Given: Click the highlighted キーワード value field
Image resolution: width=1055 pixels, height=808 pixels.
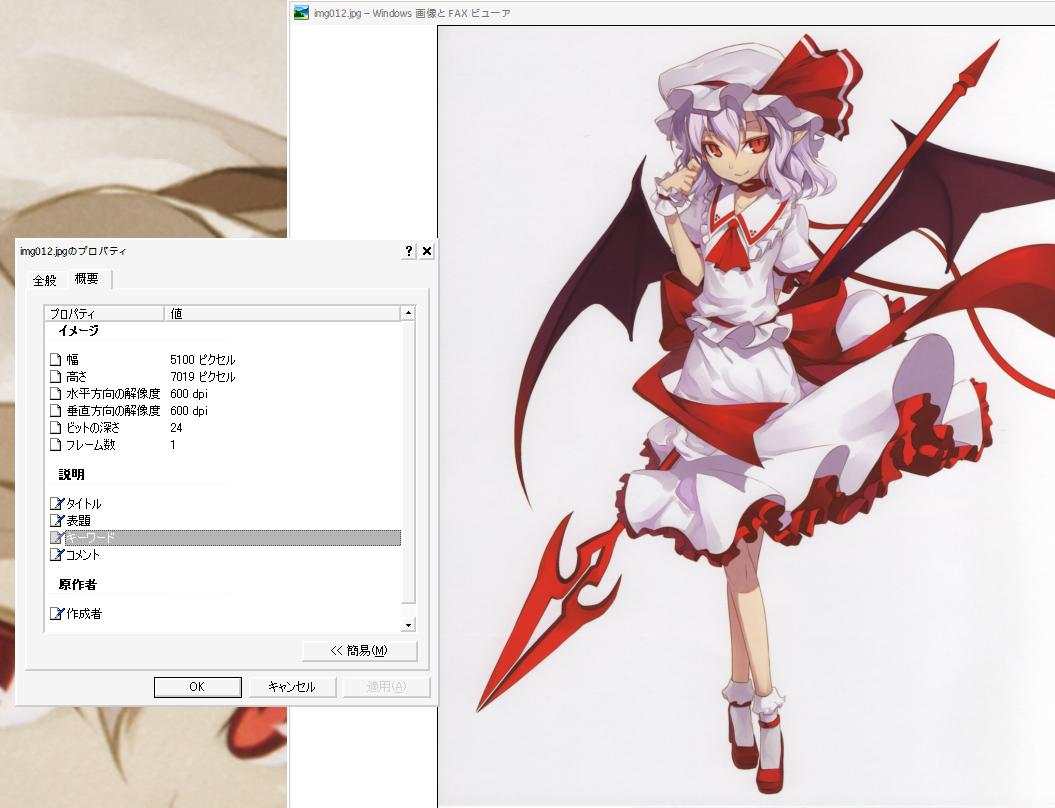Looking at the screenshot, I should 232,538.
